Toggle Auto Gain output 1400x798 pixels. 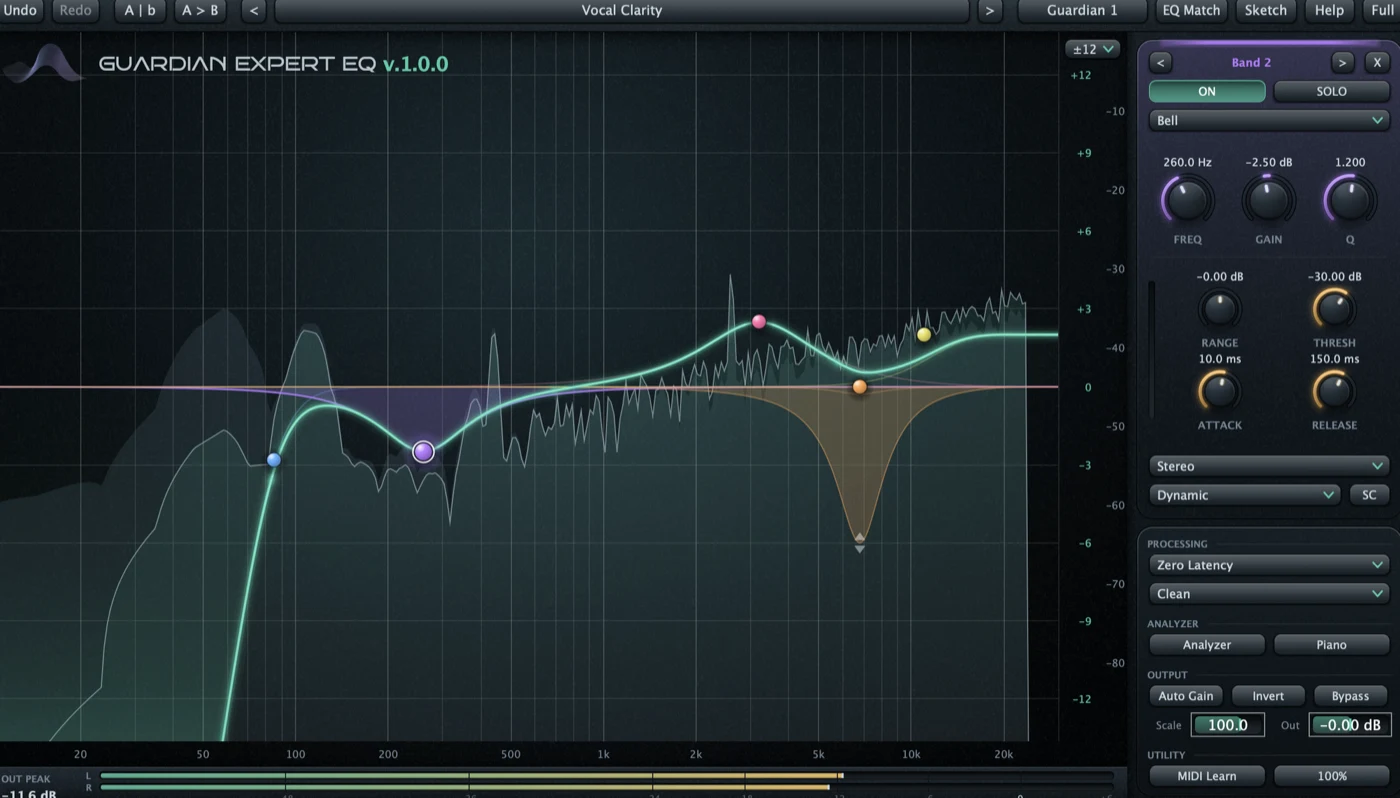tap(1186, 696)
